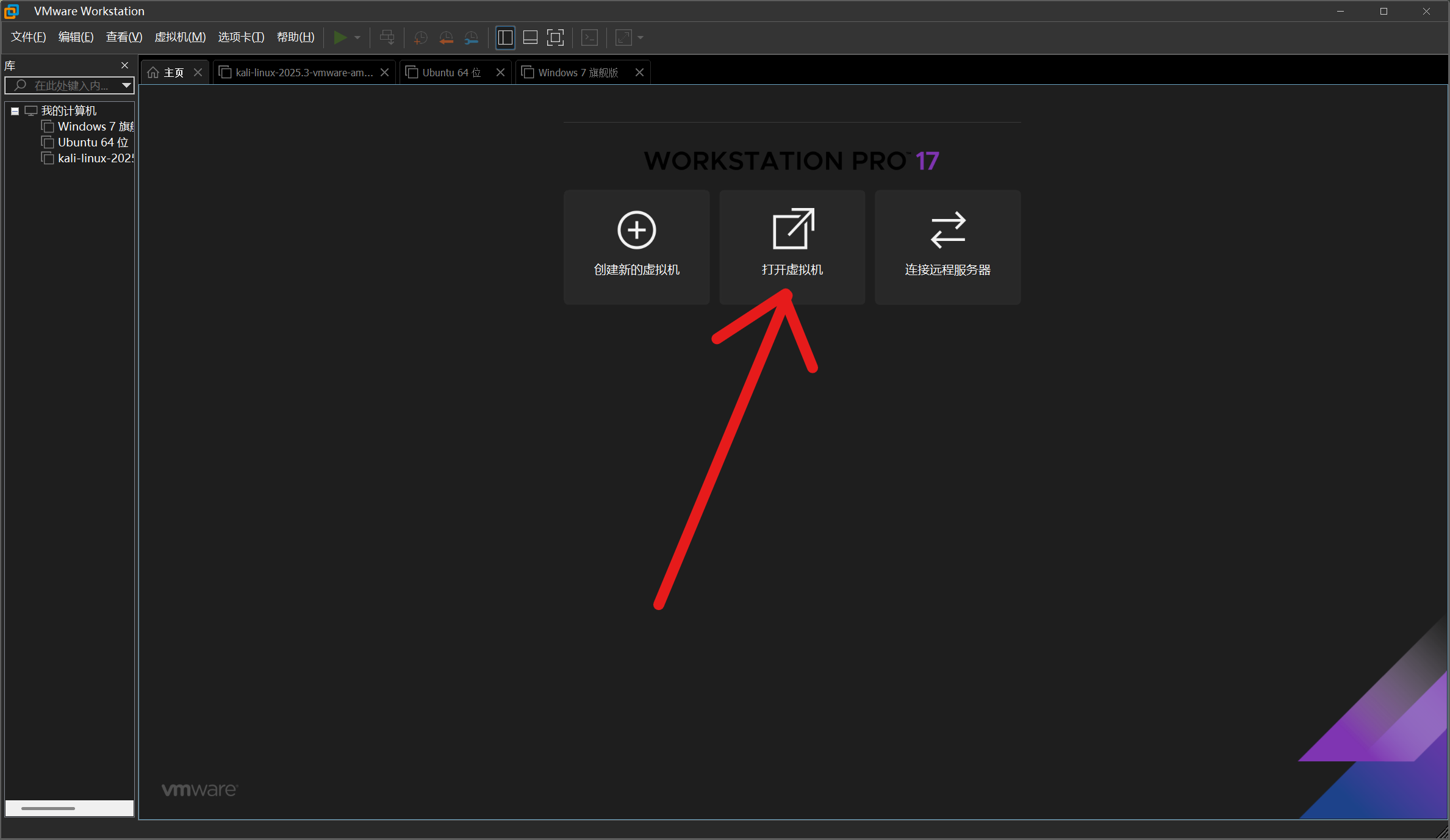Close the library panel with its X
1450x840 pixels.
coord(125,65)
